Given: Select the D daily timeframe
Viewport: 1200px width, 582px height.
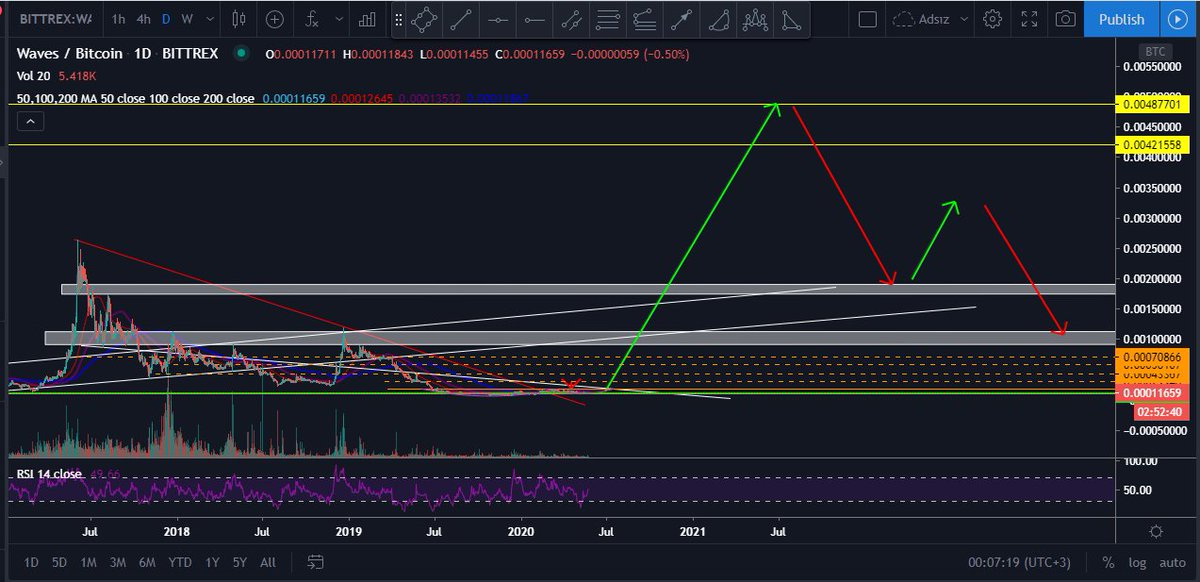Looking at the screenshot, I should pyautogui.click(x=167, y=19).
